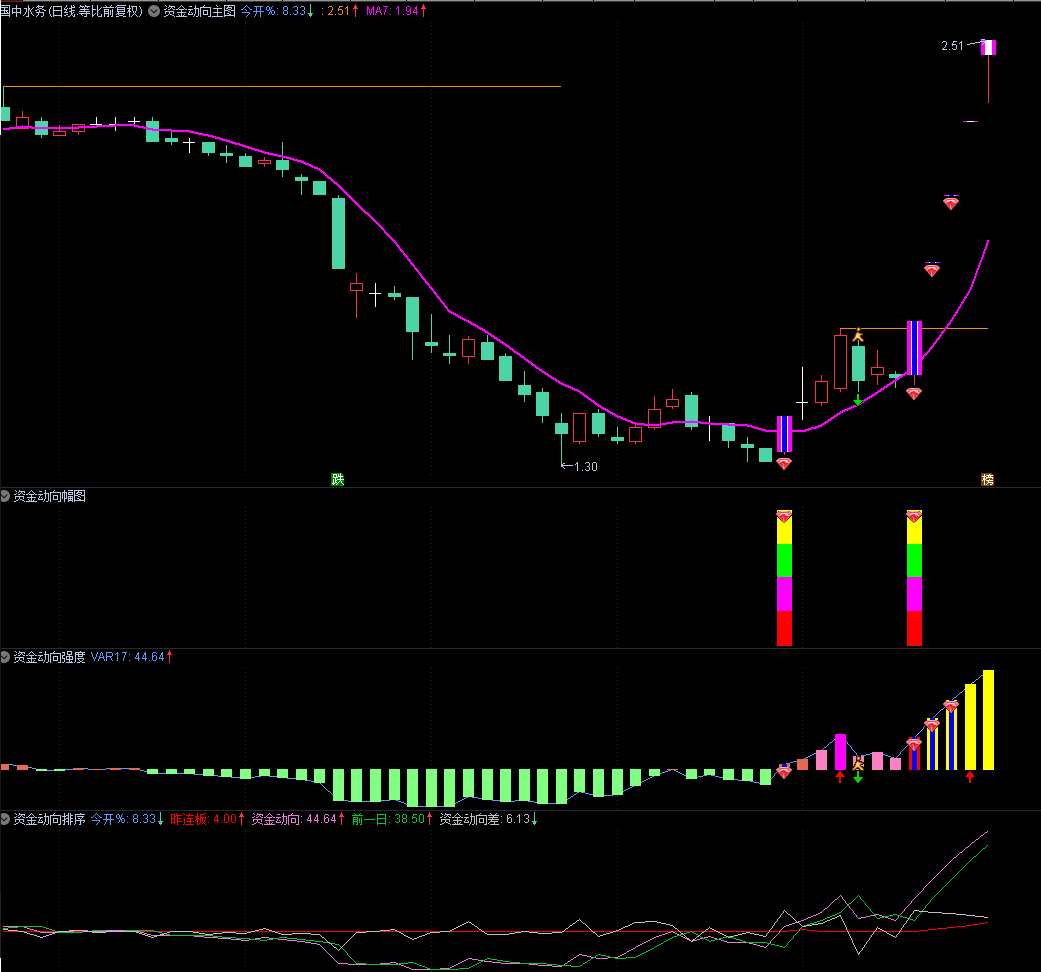Image resolution: width=1041 pixels, height=972 pixels.
Task: Click the green down arrow in the 资金动向强度 panel
Action: [x=857, y=777]
